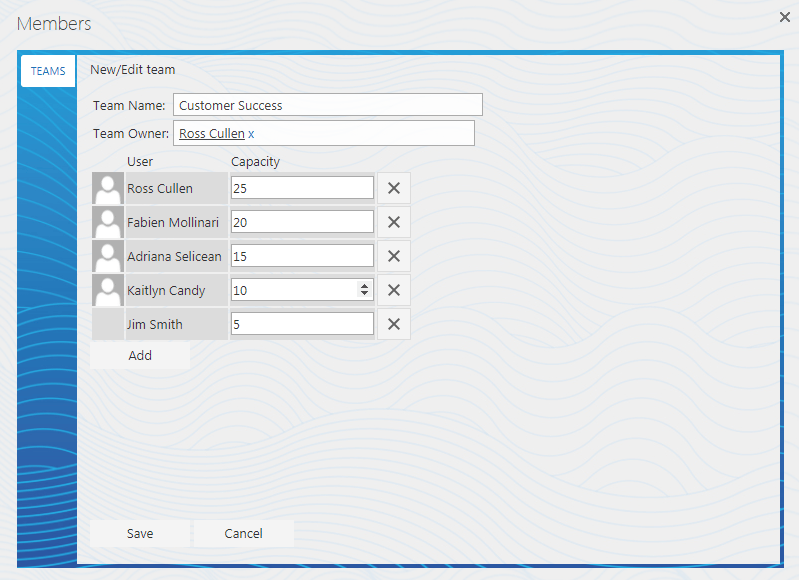
Task: Edit Kaitlyn Candy's capacity field
Action: 302,290
